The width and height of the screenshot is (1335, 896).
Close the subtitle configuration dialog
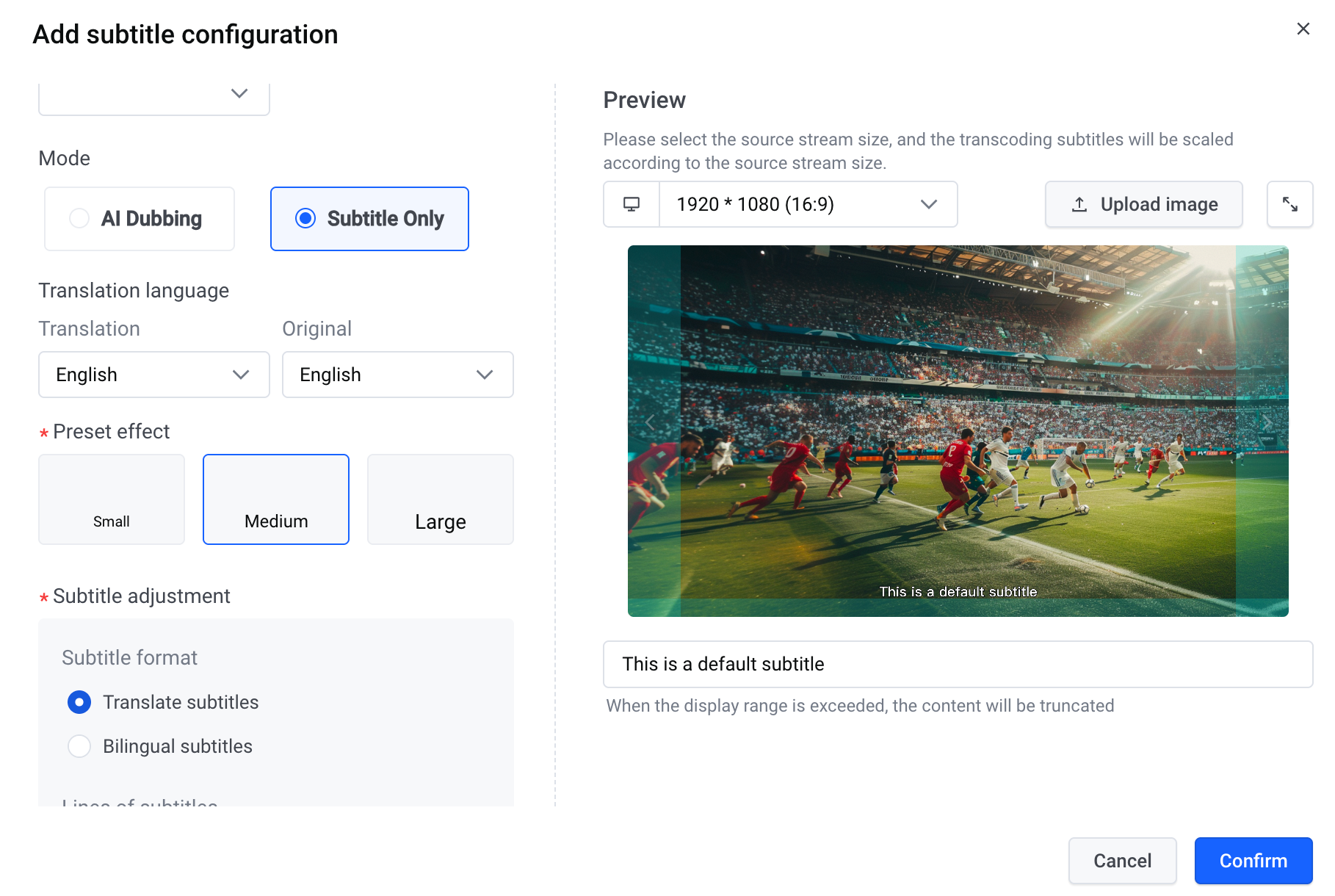(x=1303, y=29)
